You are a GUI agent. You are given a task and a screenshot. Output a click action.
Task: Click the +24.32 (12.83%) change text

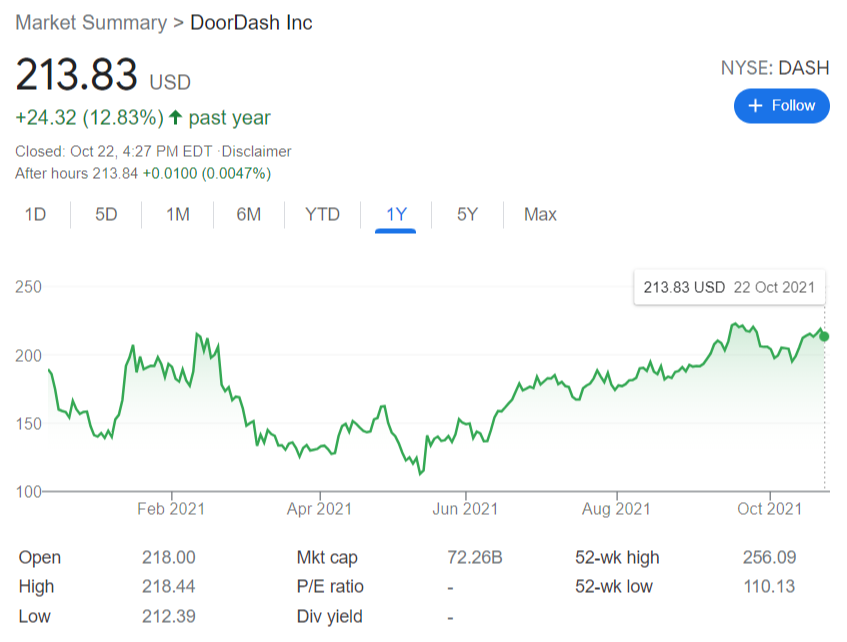89,118
